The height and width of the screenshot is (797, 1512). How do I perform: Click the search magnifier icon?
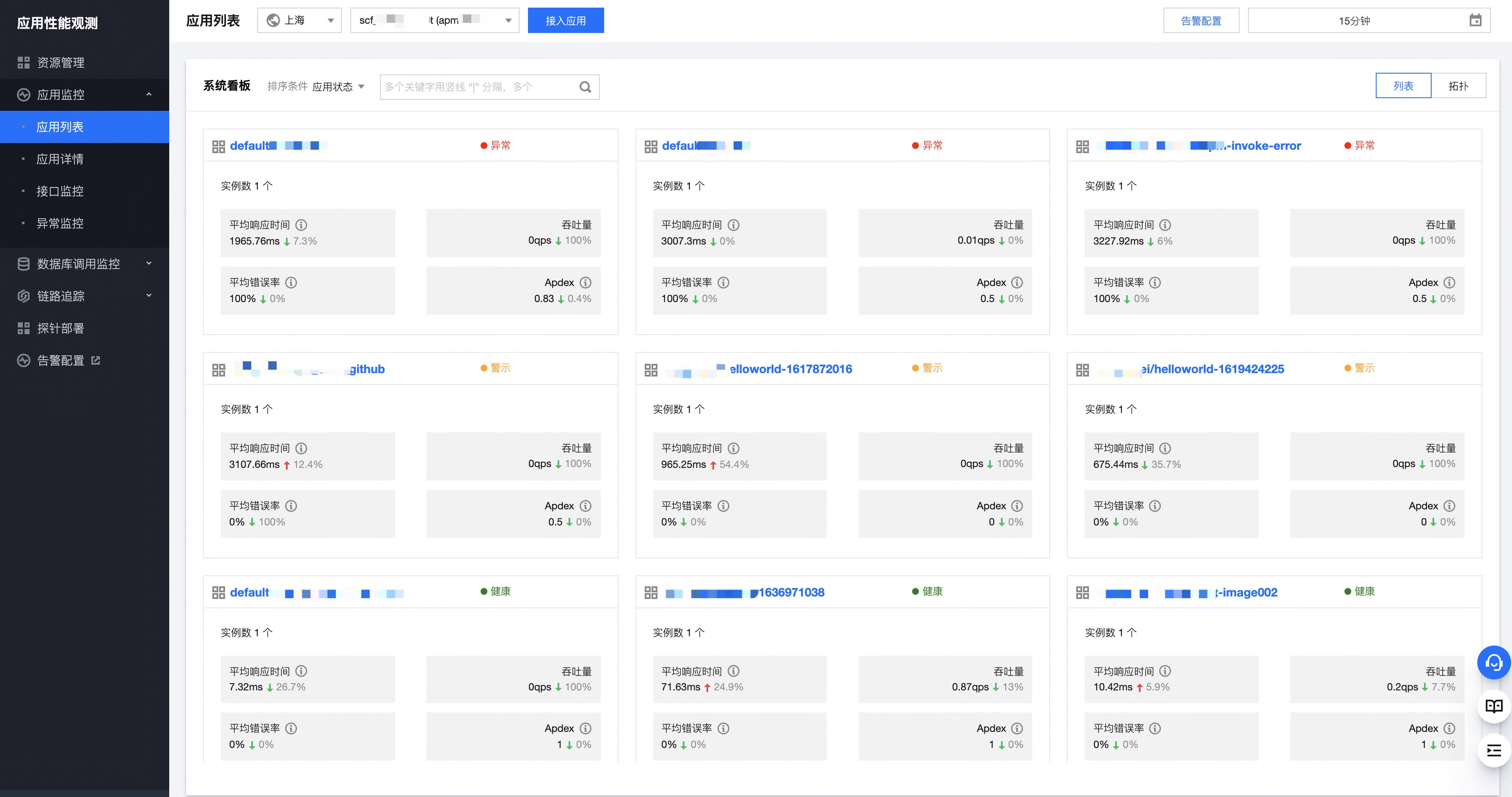[x=585, y=87]
